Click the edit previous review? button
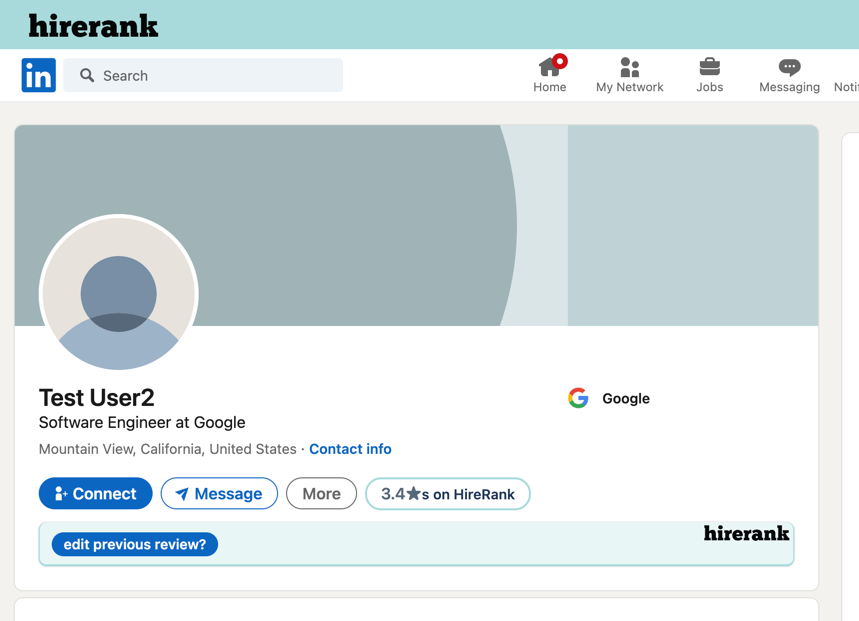Viewport: 859px width, 621px height. 135,544
